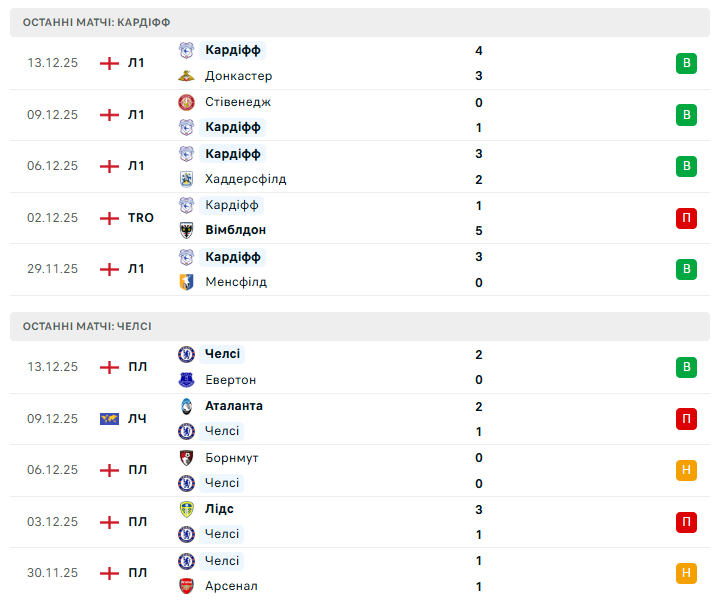The height and width of the screenshot is (604, 717).
Task: Click the Leeds club crest icon
Action: [186, 509]
